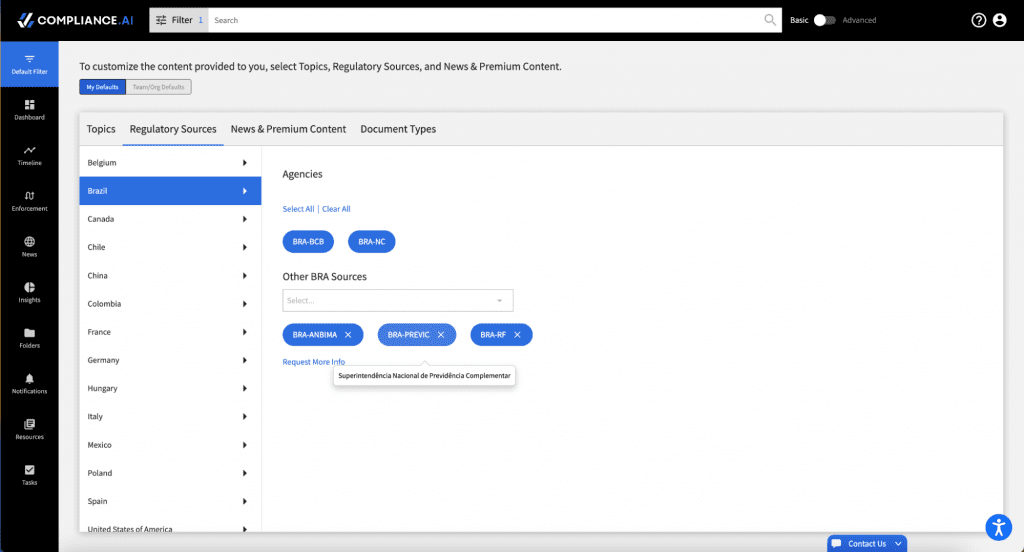The width and height of the screenshot is (1024, 552).
Task: Select Poland in country list
Action: coord(170,473)
